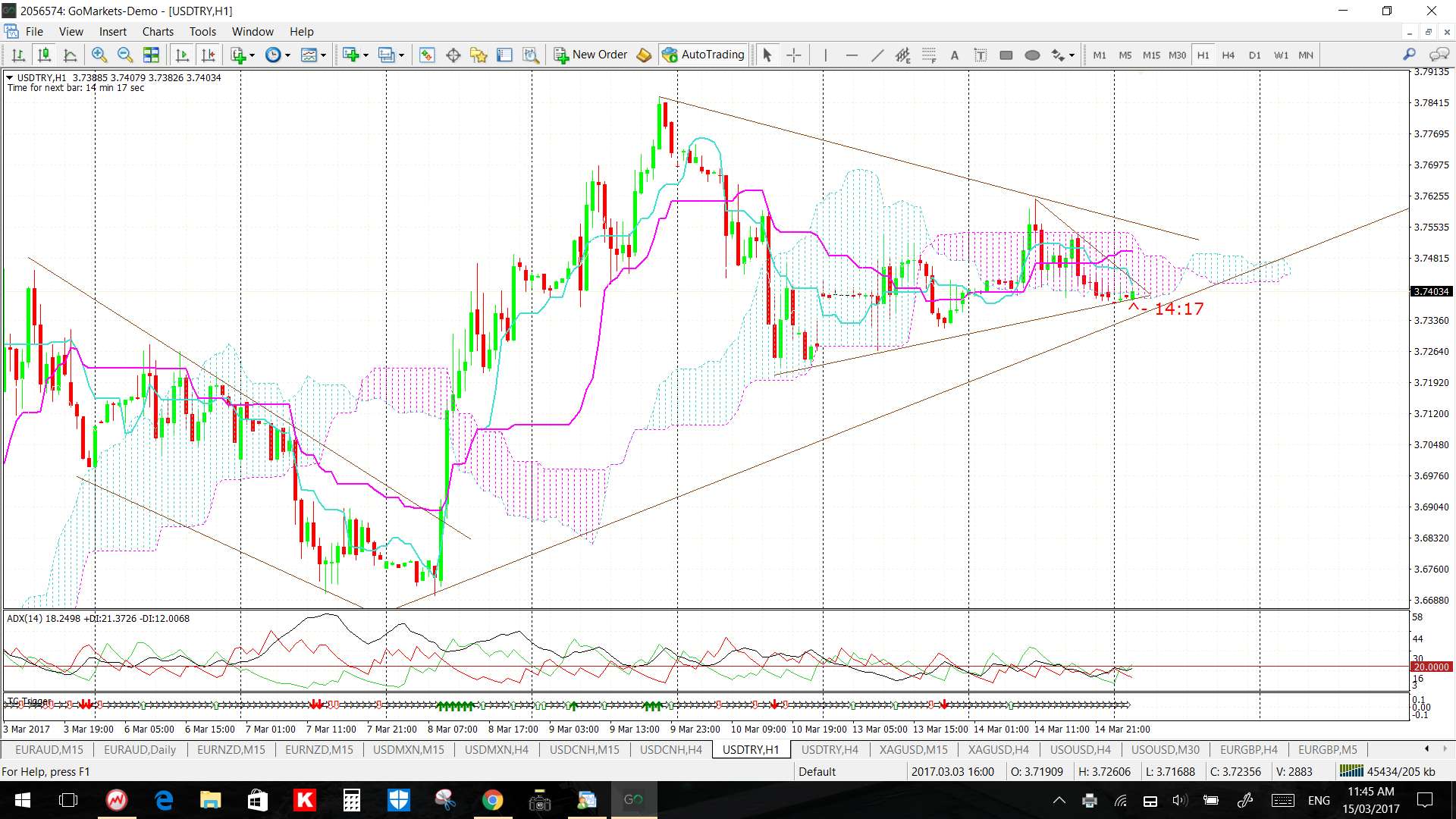Click the New Order button
The width and height of the screenshot is (1456, 819).
[591, 55]
